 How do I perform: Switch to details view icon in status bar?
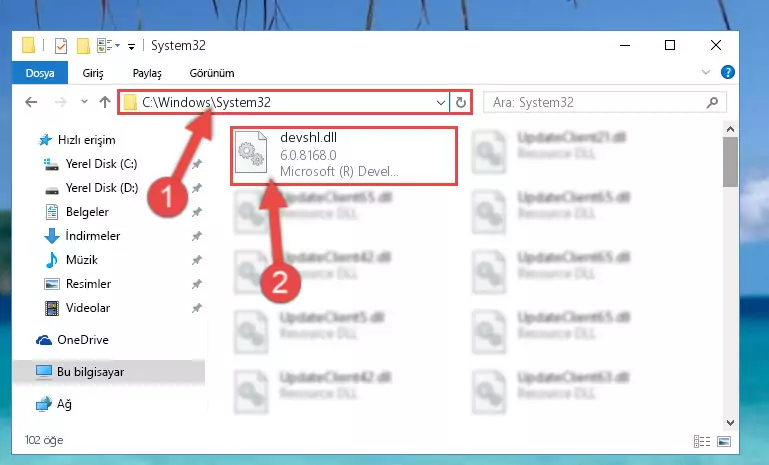coord(702,441)
